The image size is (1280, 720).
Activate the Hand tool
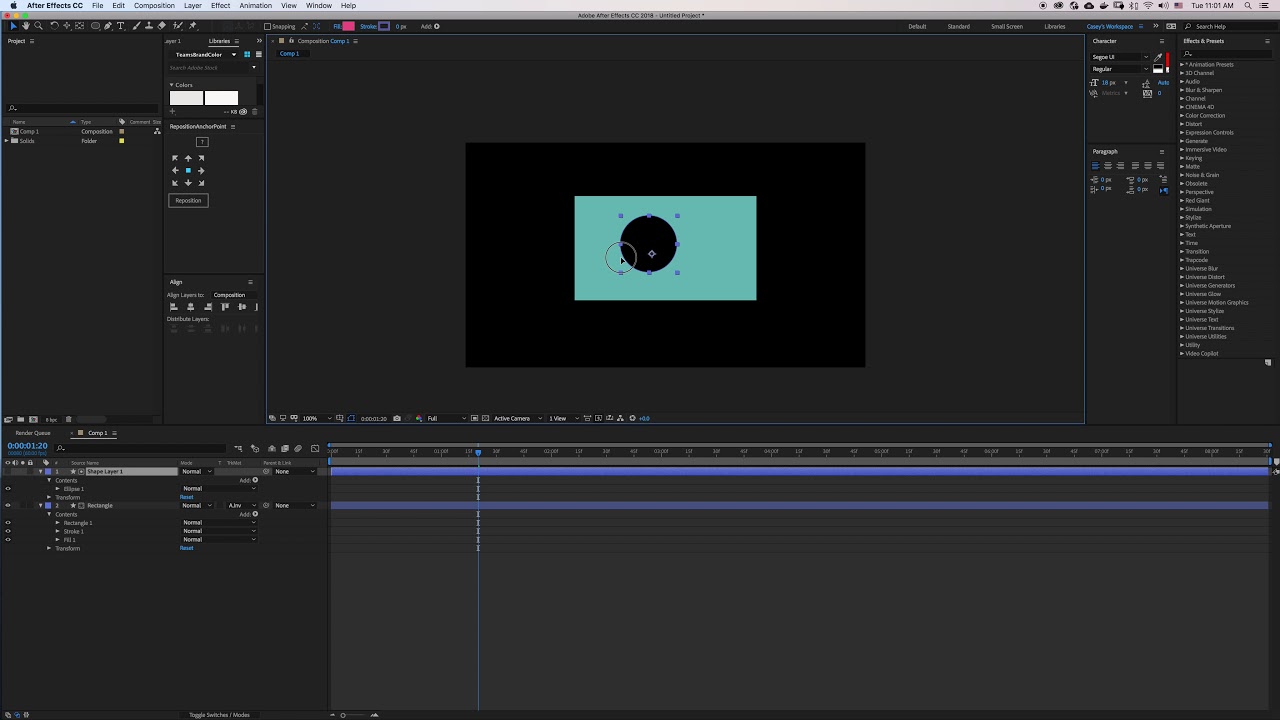[x=26, y=26]
